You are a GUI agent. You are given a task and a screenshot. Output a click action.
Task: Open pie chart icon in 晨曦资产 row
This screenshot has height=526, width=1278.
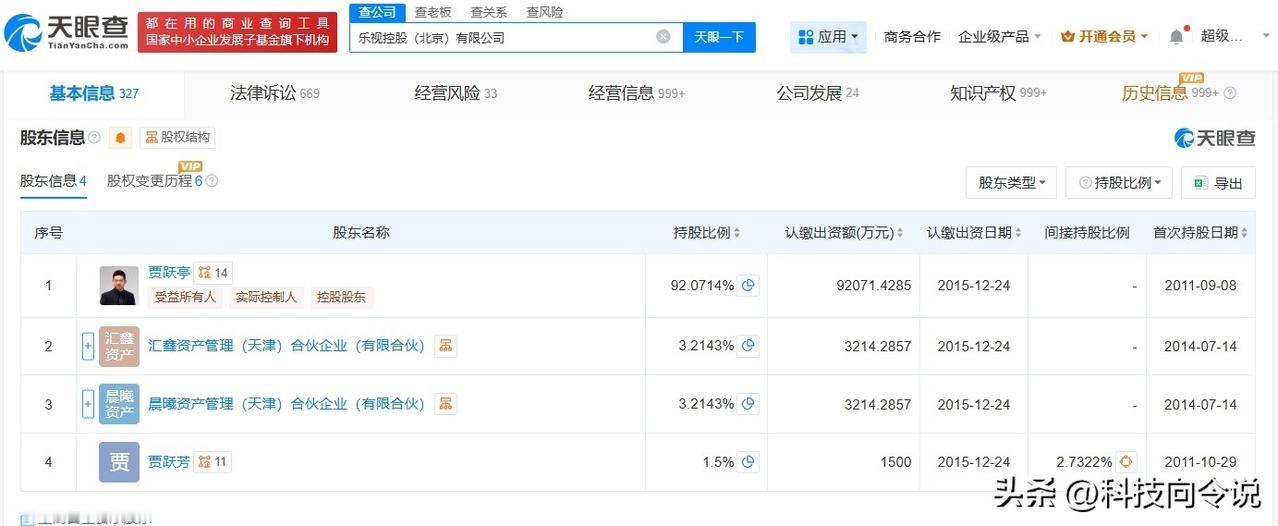pyautogui.click(x=749, y=404)
